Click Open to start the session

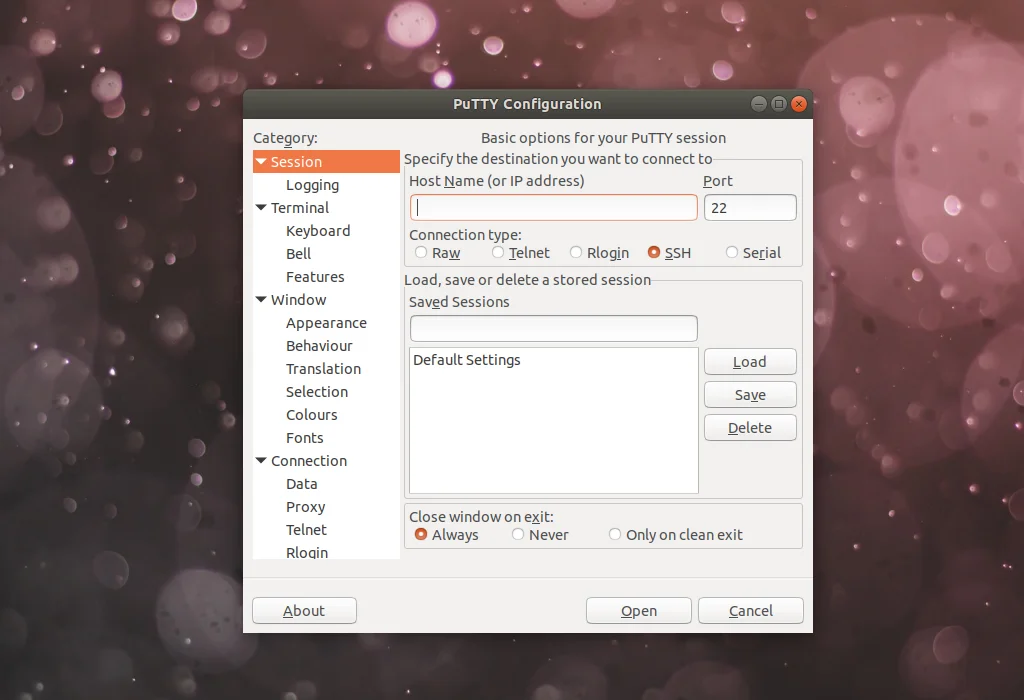(x=639, y=611)
